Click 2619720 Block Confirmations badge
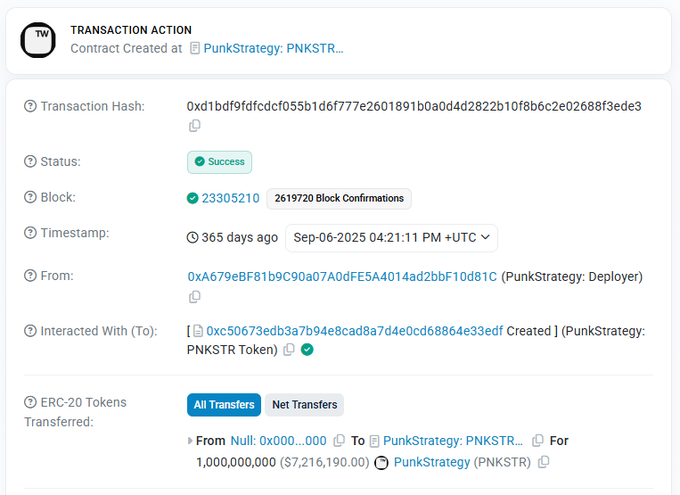Viewport: 680px width, 495px height. click(339, 198)
